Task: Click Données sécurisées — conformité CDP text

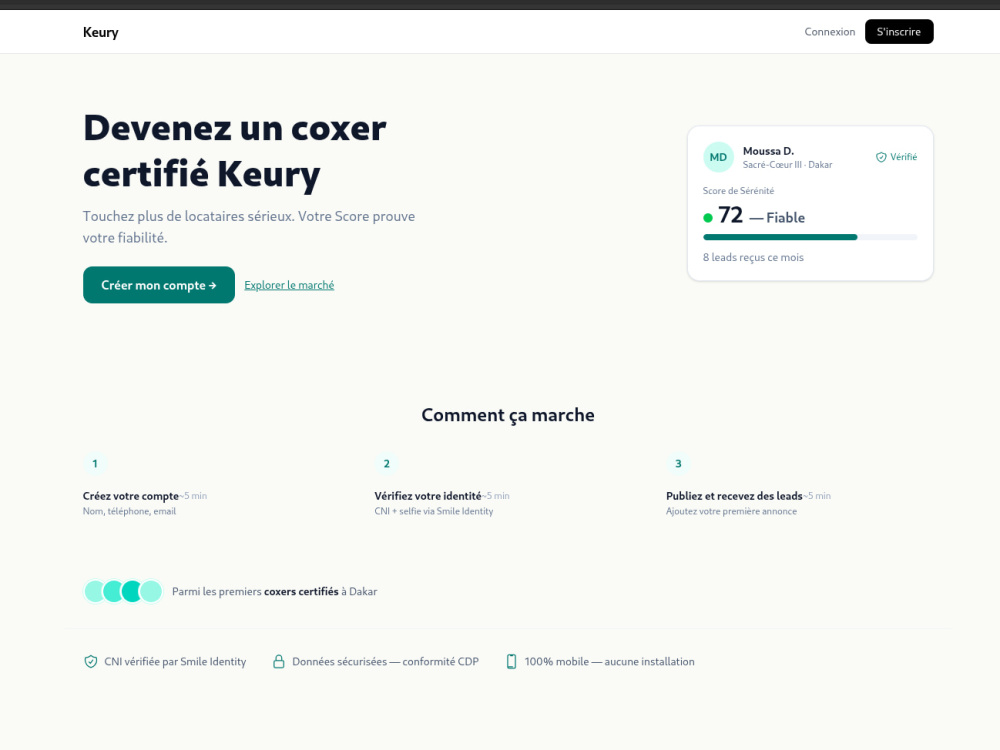Action: (385, 661)
